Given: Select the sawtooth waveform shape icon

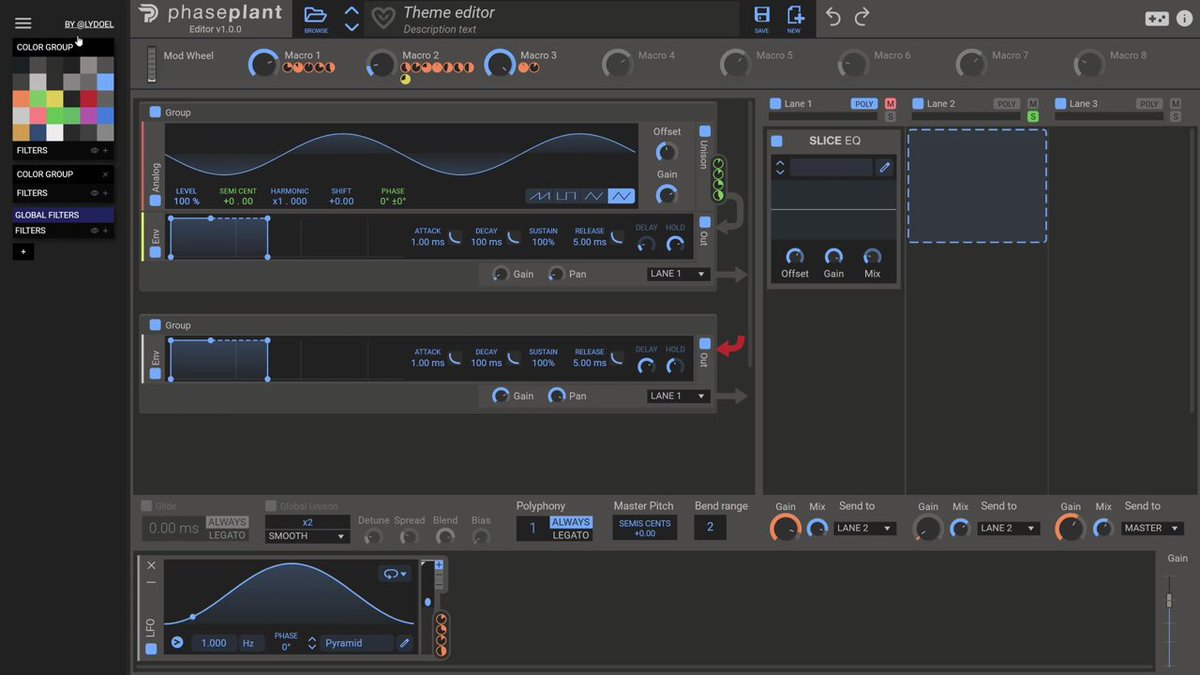Looking at the screenshot, I should (540, 196).
